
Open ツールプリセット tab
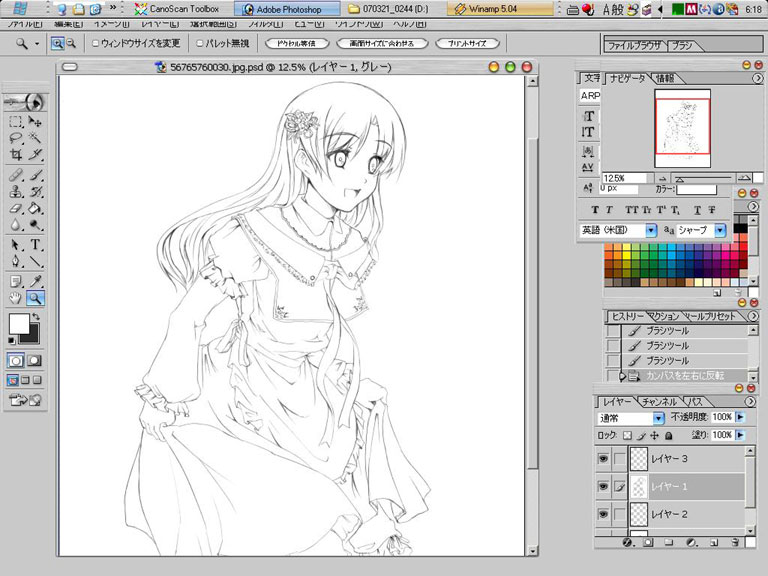coord(711,317)
